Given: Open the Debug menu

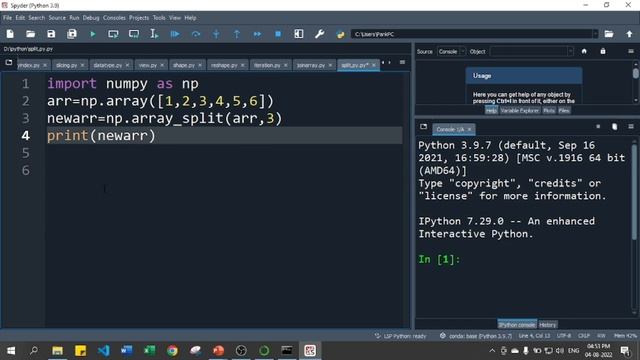Looking at the screenshot, I should 91,18.
